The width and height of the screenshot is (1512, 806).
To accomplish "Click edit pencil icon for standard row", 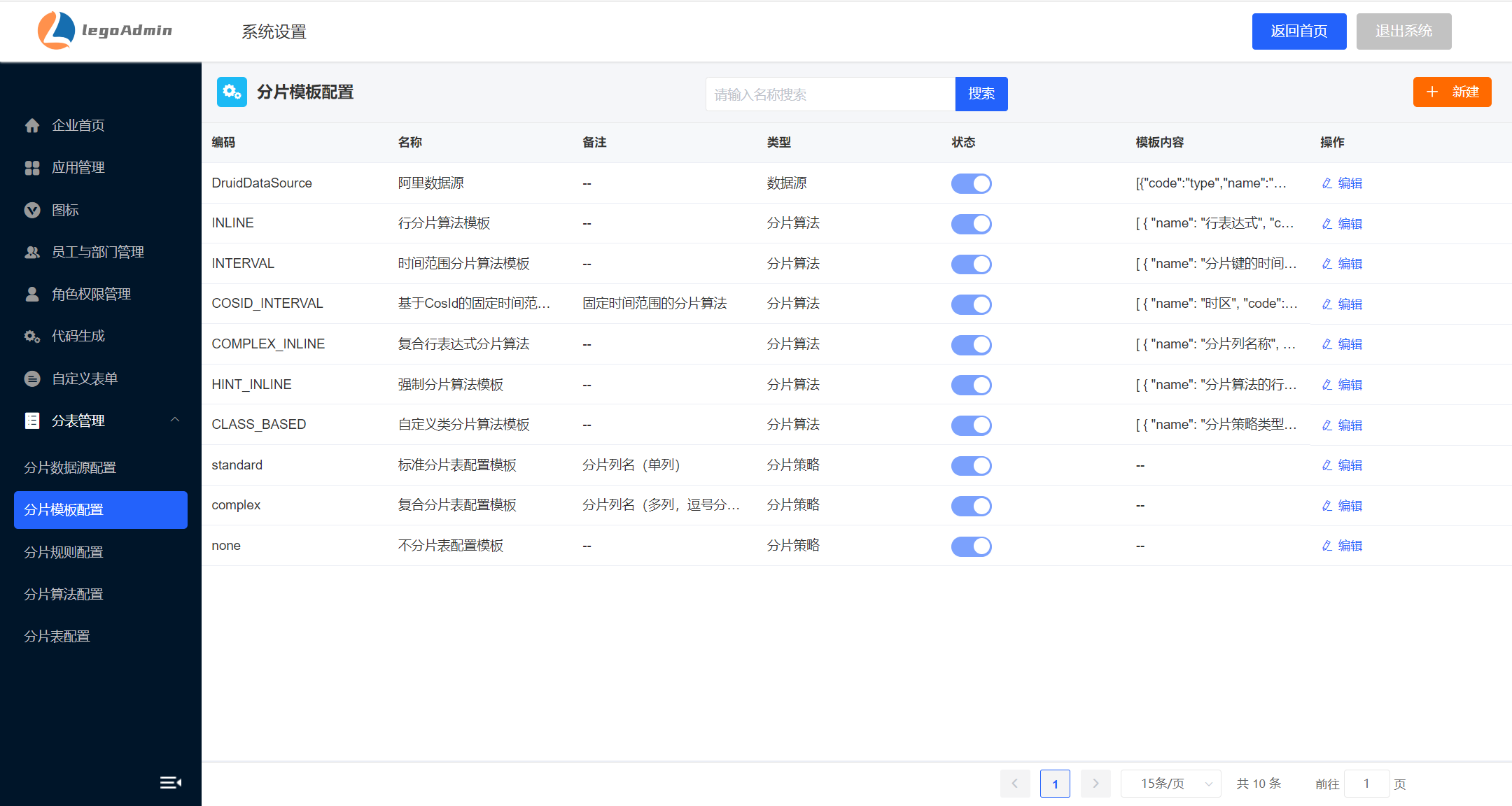I will [x=1327, y=465].
